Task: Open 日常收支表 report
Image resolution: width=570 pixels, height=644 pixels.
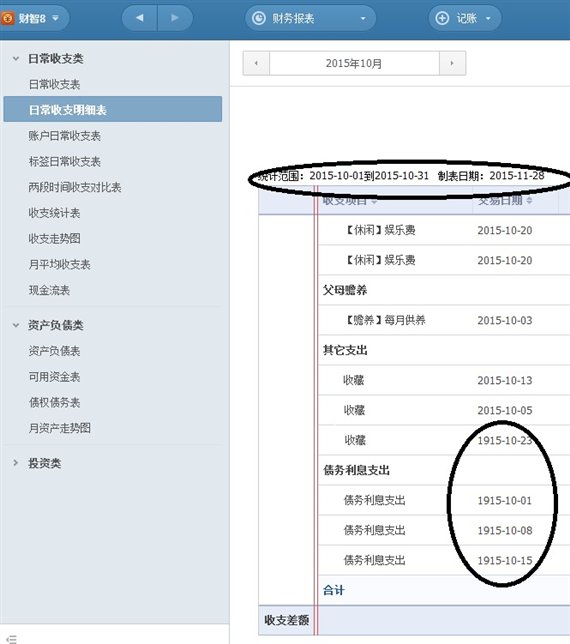Action: click(x=54, y=85)
